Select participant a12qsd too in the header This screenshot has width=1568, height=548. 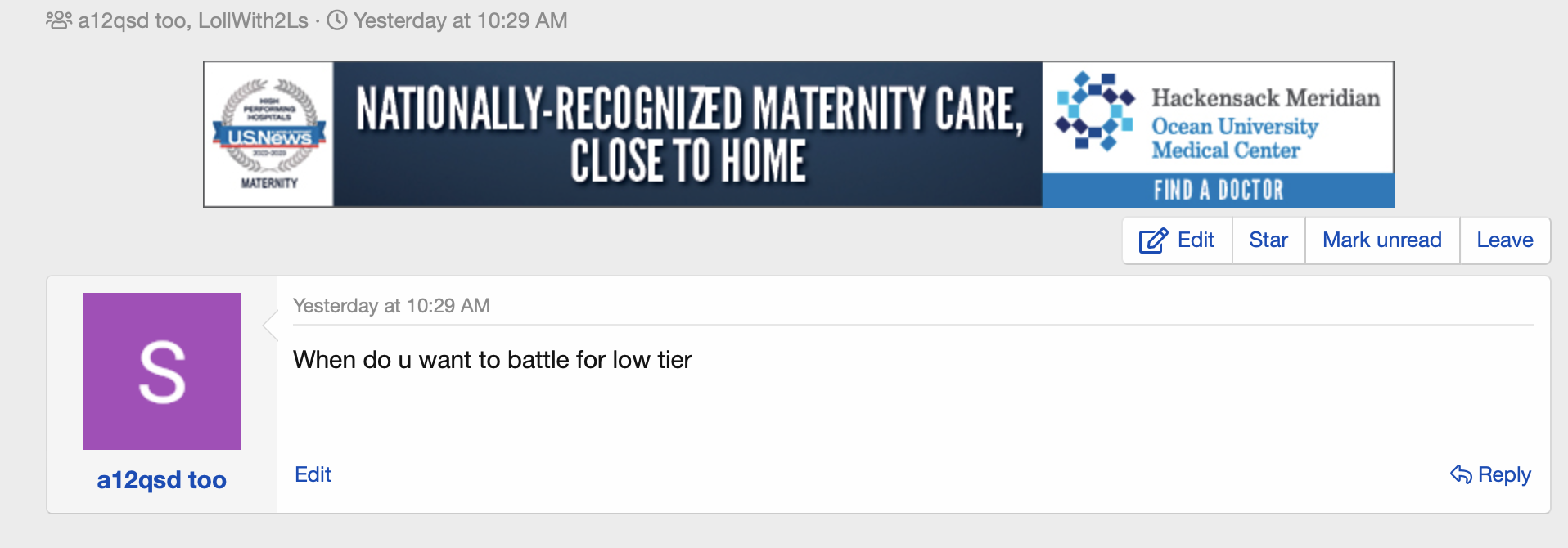(133, 20)
